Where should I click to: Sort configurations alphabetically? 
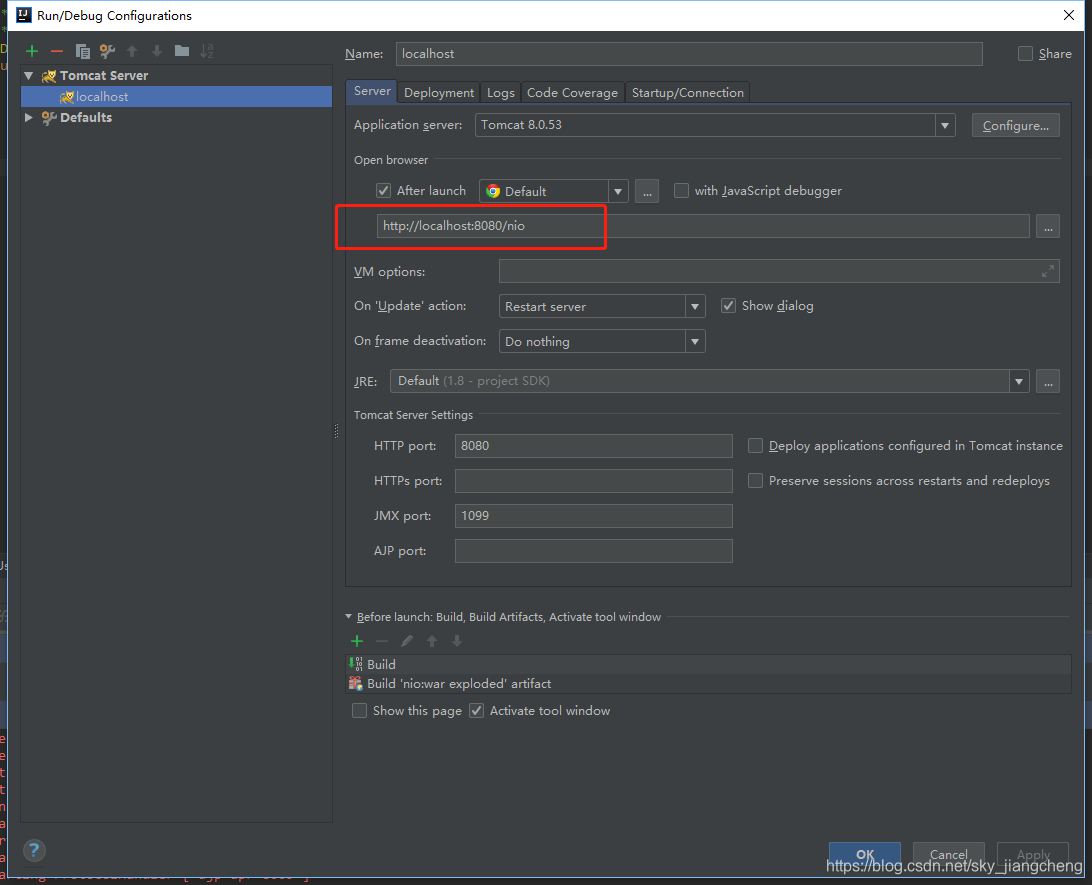tap(207, 51)
